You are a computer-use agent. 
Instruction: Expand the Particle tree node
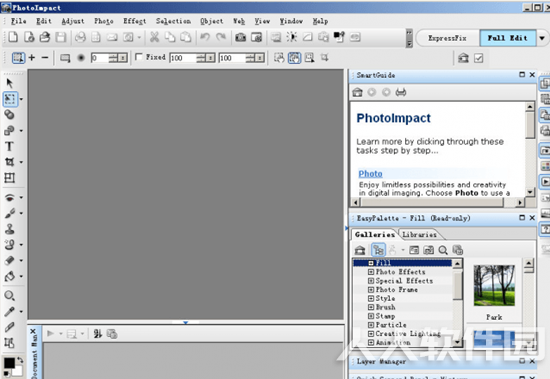coord(371,325)
